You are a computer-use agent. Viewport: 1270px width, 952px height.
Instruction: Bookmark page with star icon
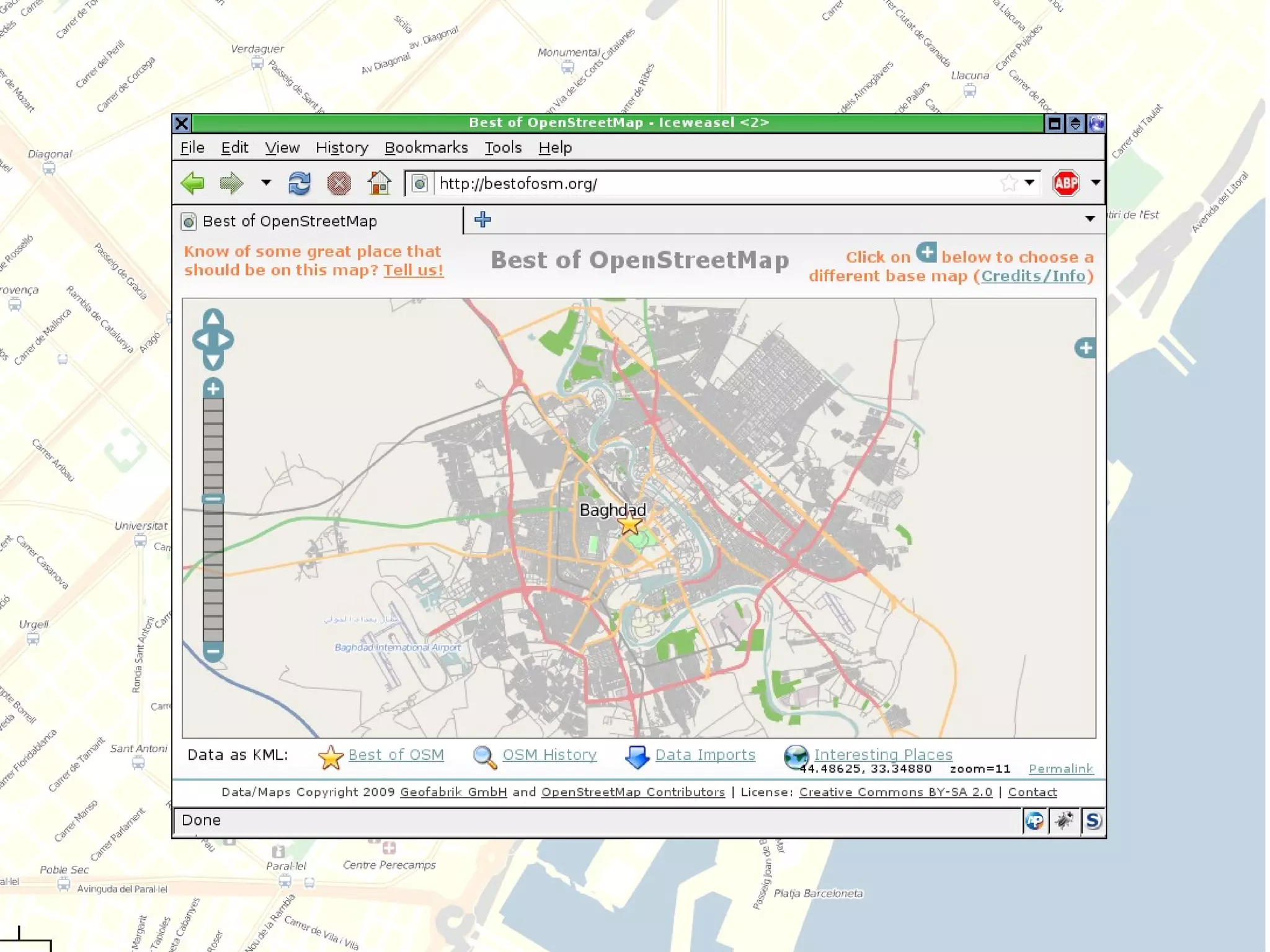tap(1008, 183)
